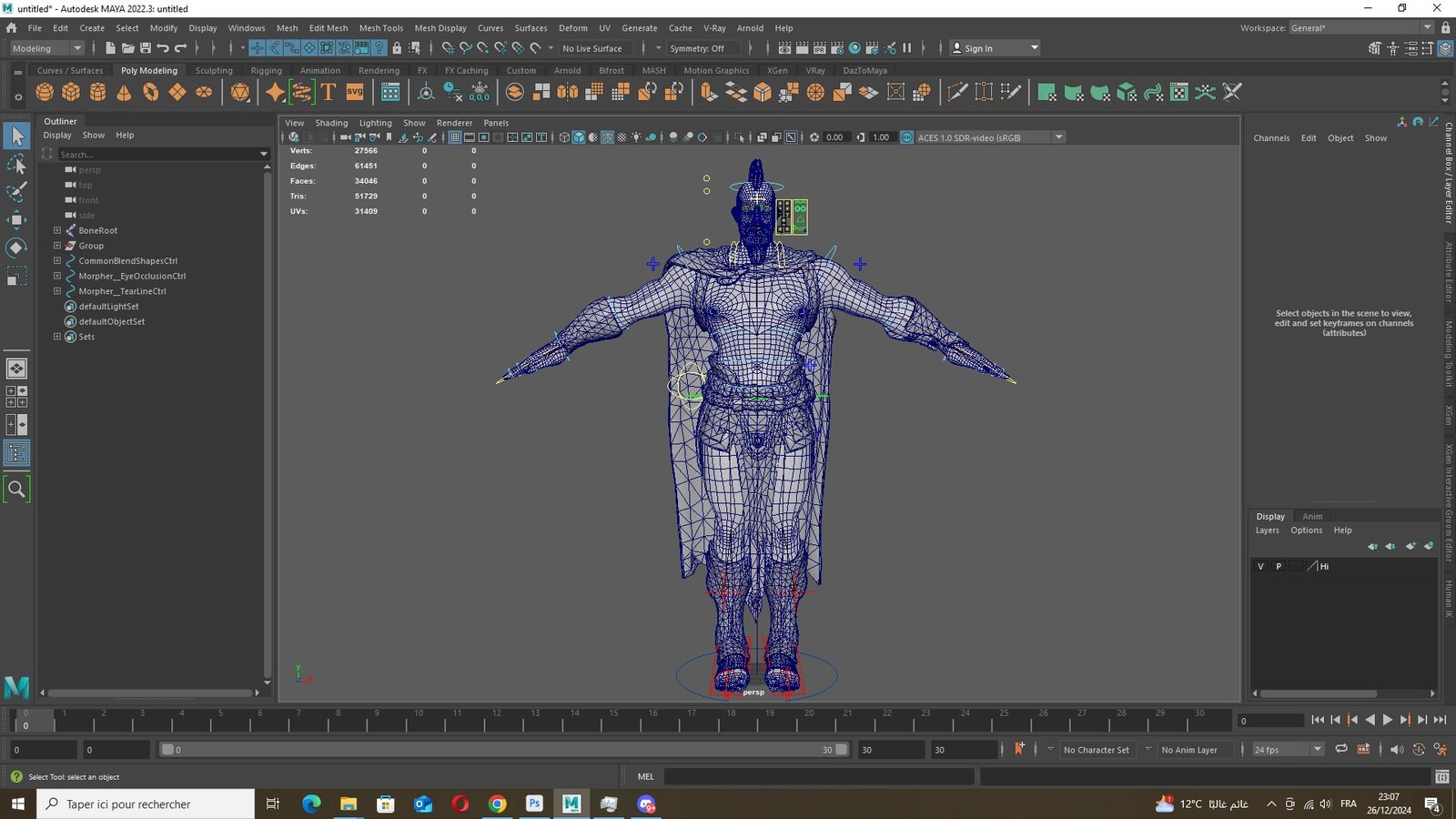The width and height of the screenshot is (1456, 819).
Task: Open the Modeling menu set dropdown
Action: click(46, 48)
